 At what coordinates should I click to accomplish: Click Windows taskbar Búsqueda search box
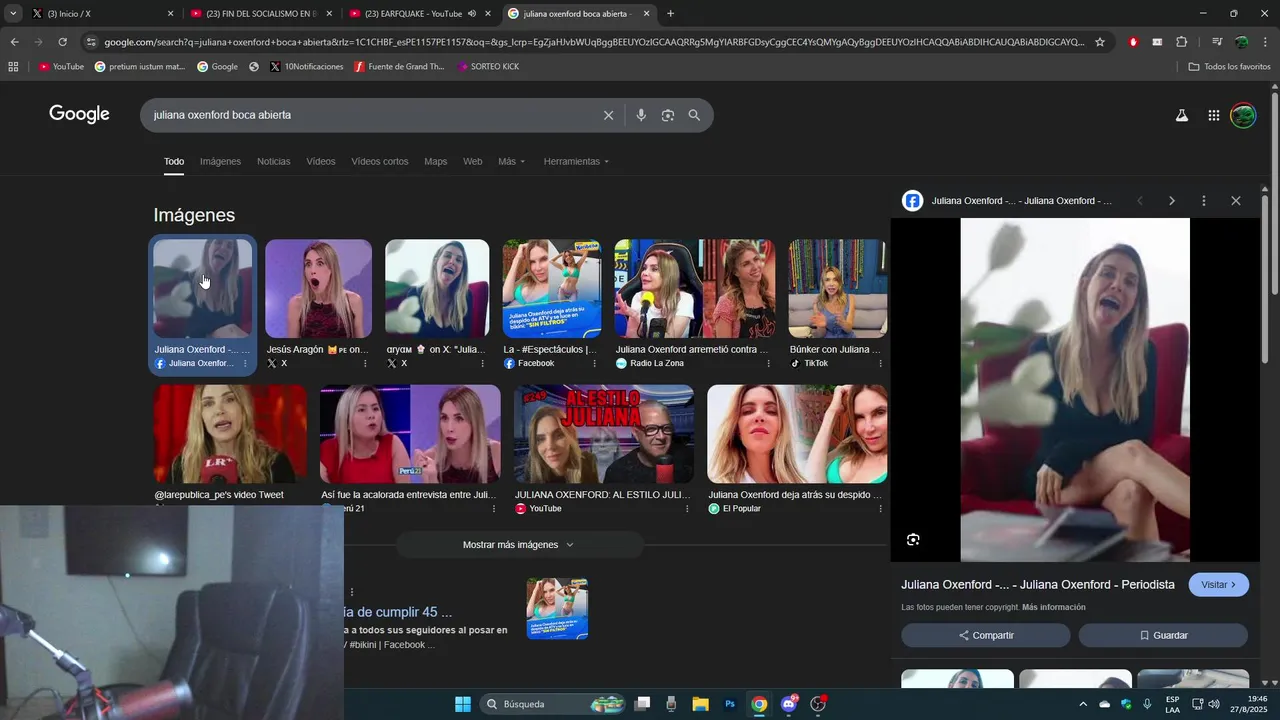553,704
